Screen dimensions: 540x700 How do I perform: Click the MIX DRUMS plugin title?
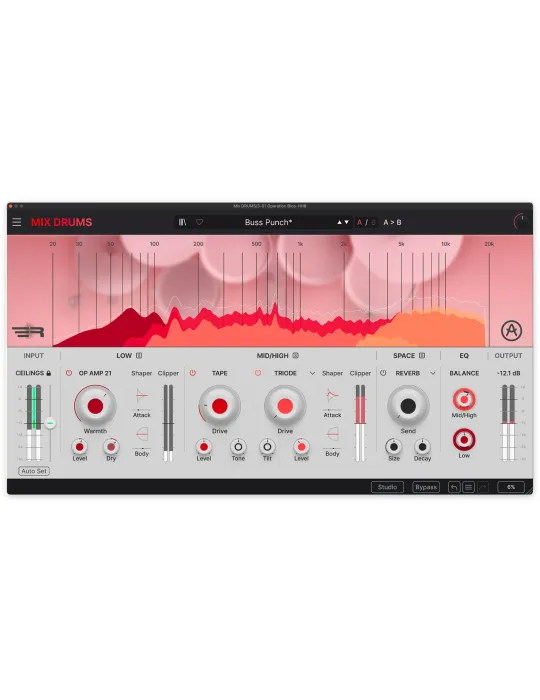(62, 222)
